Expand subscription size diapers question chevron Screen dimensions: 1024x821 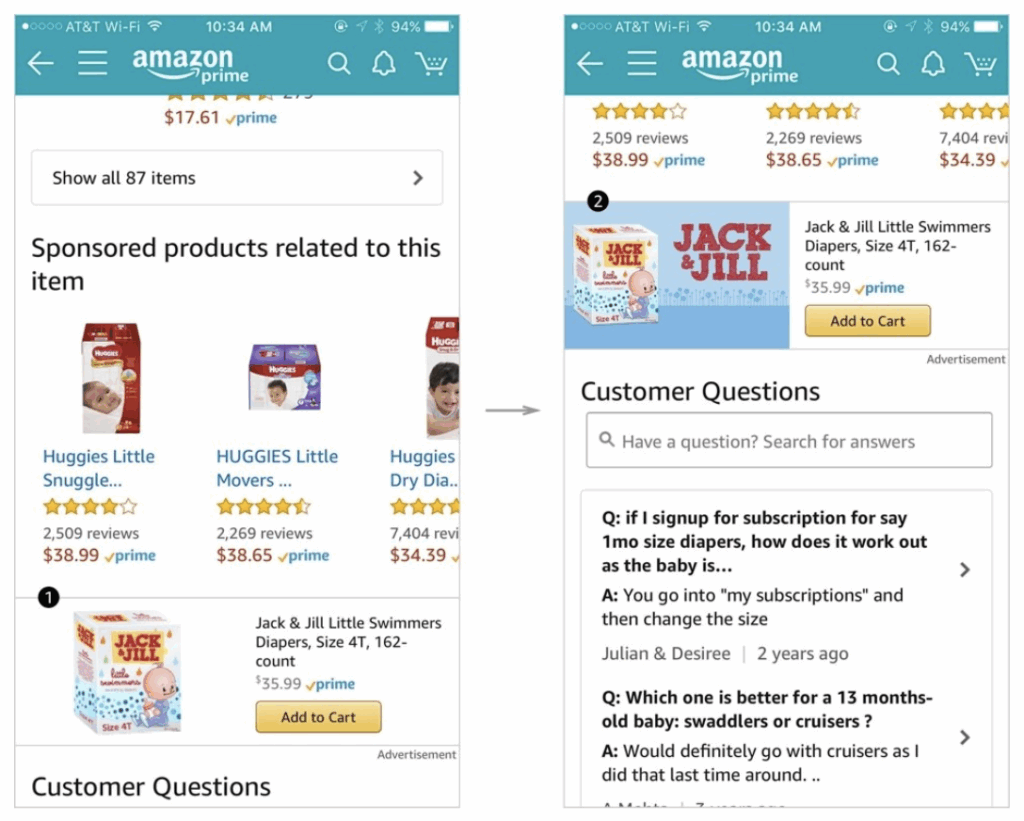click(x=965, y=570)
